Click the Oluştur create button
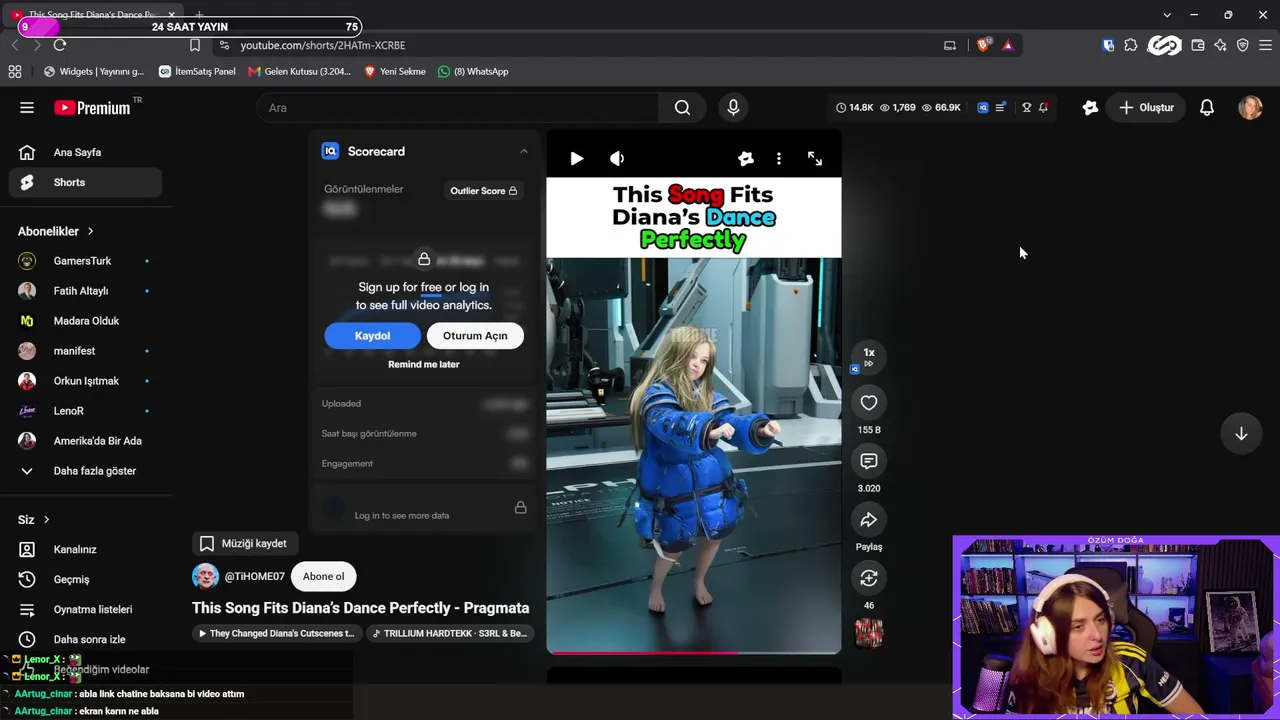Screen dimensions: 1280x720 click(1146, 108)
